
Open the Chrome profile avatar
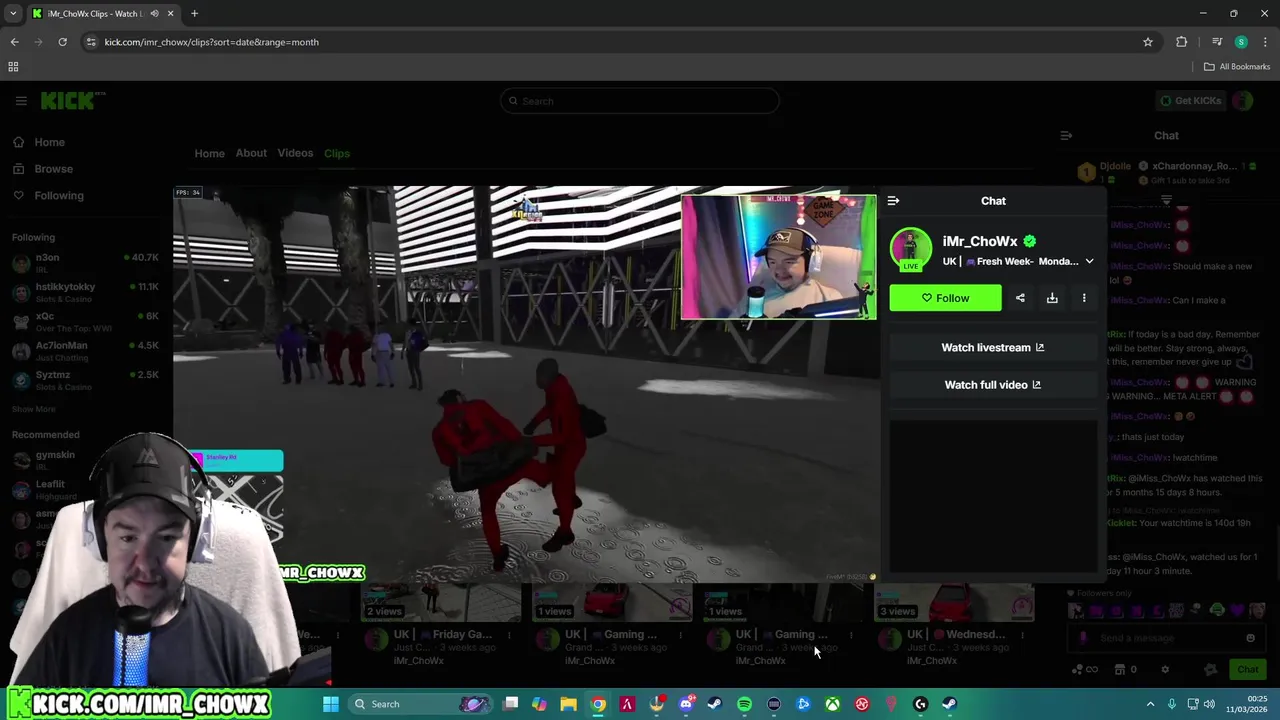pos(1241,42)
